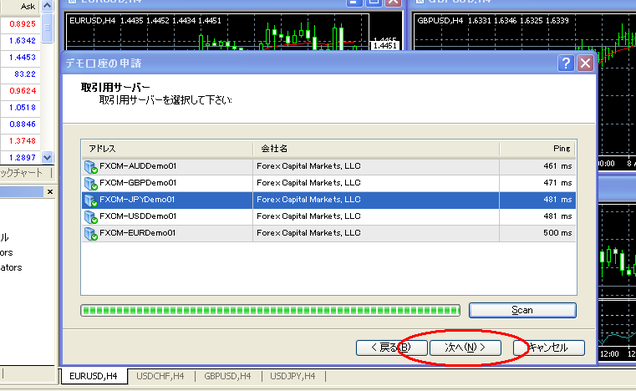Select Ask price 83.22 in market watch

pos(25,74)
